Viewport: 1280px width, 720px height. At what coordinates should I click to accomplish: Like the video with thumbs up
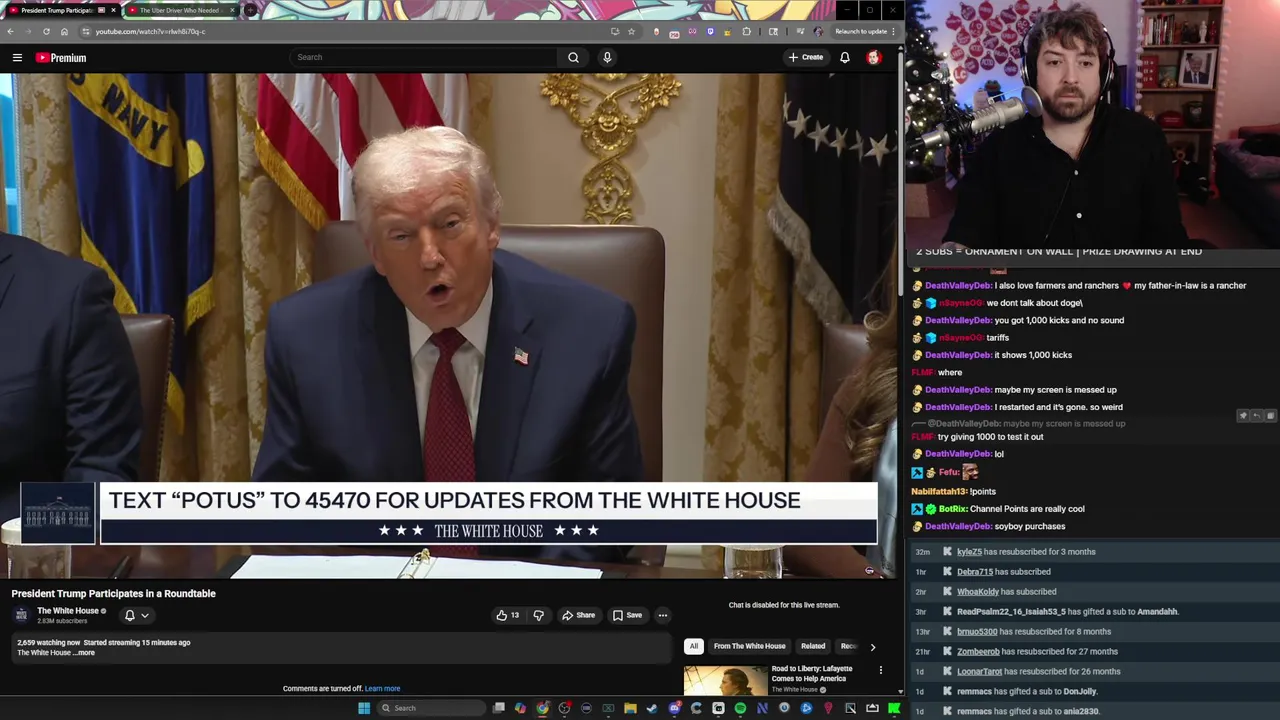click(508, 615)
